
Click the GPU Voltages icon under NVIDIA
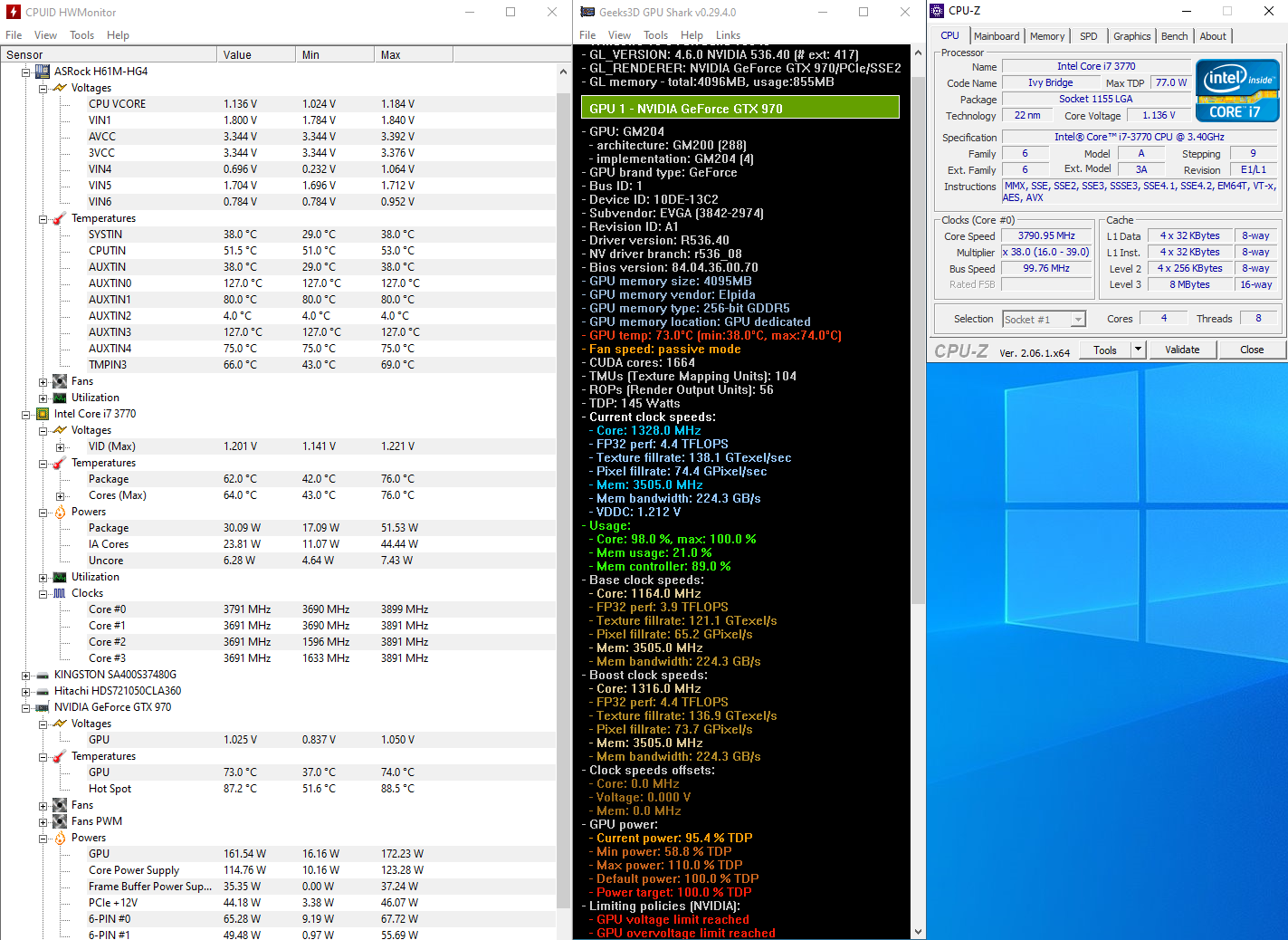coord(60,724)
